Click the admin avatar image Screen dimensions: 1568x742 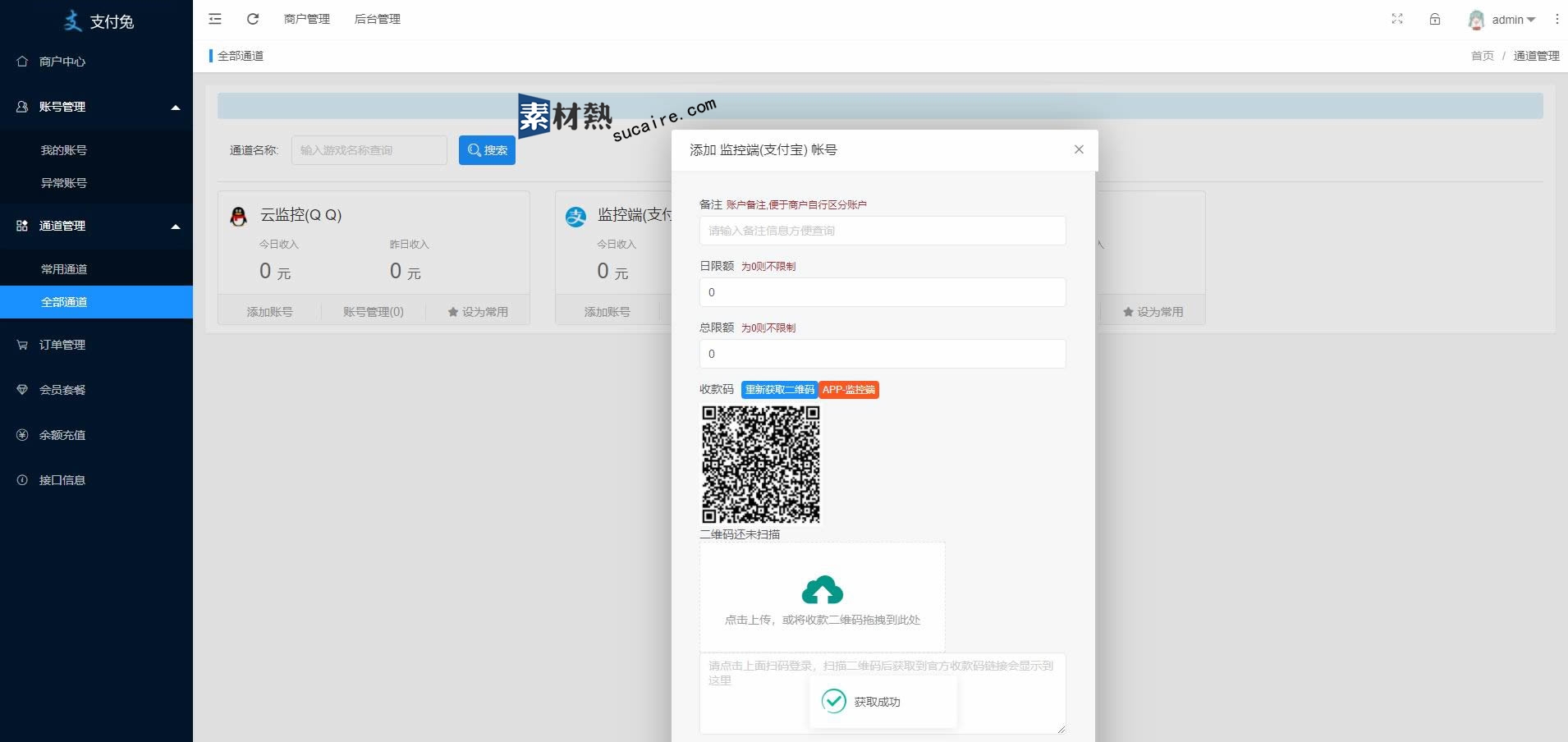click(1476, 20)
